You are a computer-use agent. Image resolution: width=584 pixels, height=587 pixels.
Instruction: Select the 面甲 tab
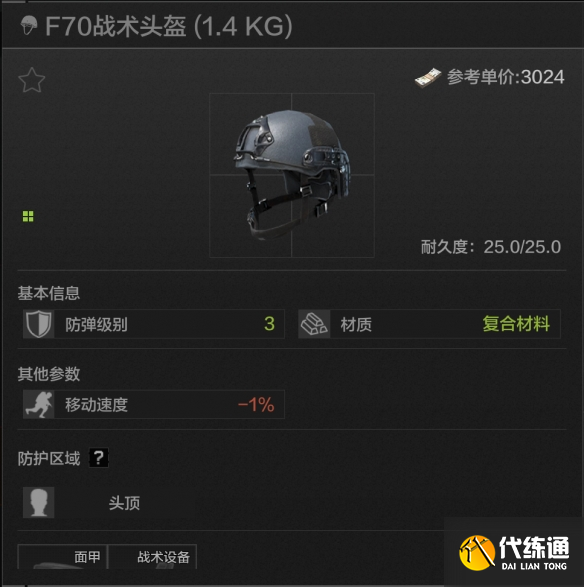pyautogui.click(x=63, y=557)
